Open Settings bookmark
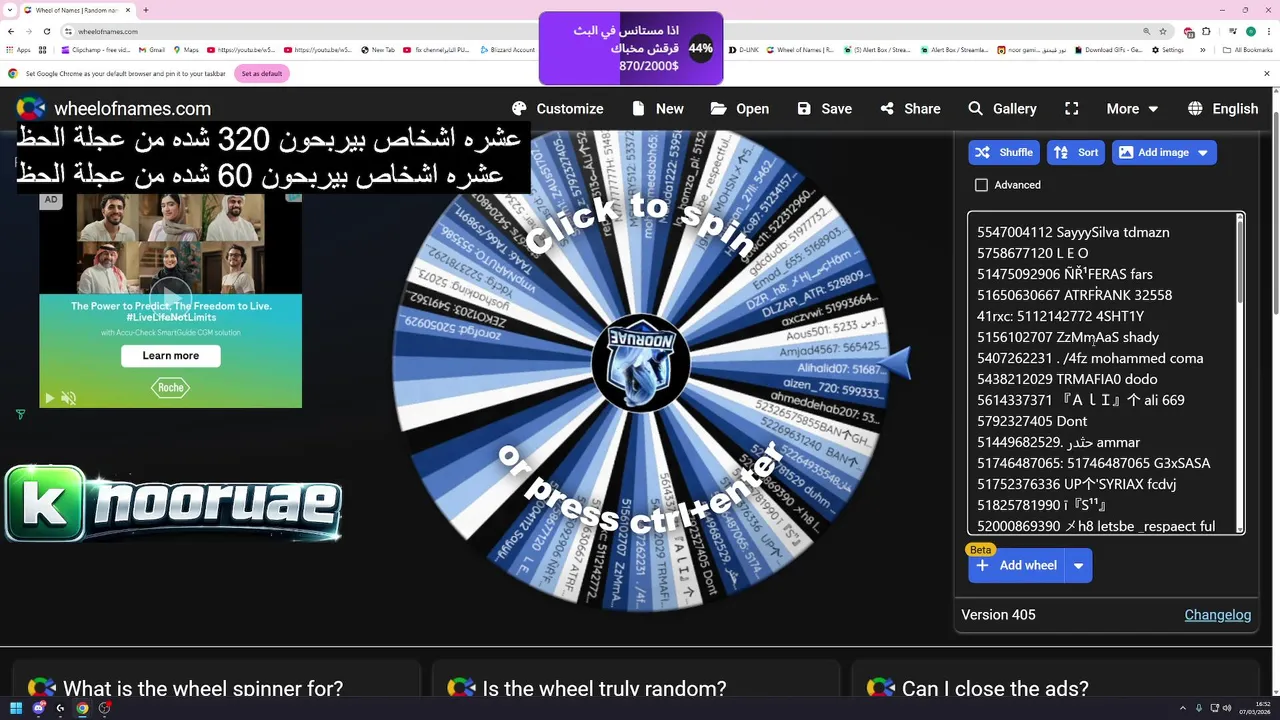Screen dimensions: 1280x720 point(1167,50)
